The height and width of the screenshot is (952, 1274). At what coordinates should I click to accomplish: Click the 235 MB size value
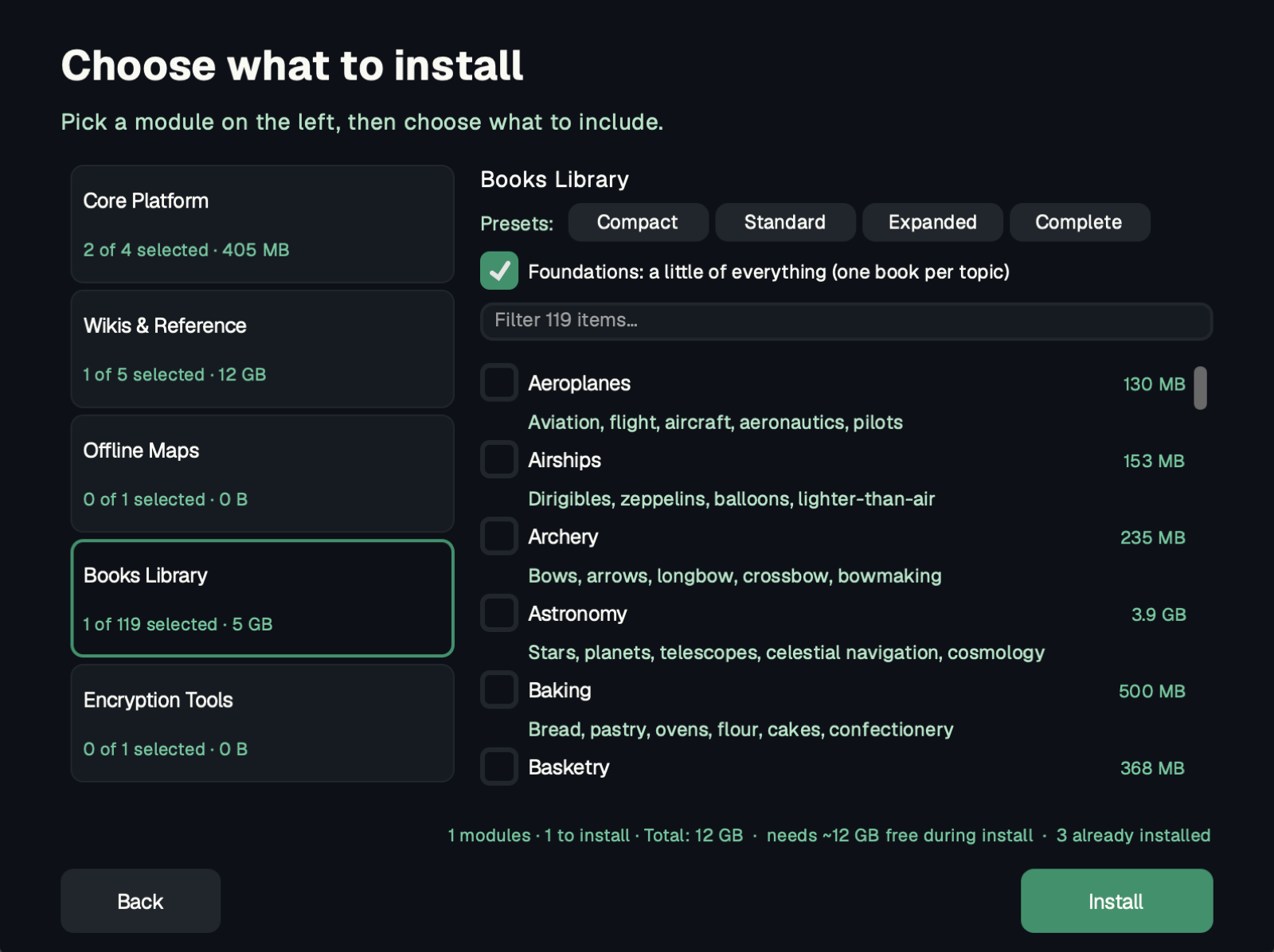coord(1152,538)
